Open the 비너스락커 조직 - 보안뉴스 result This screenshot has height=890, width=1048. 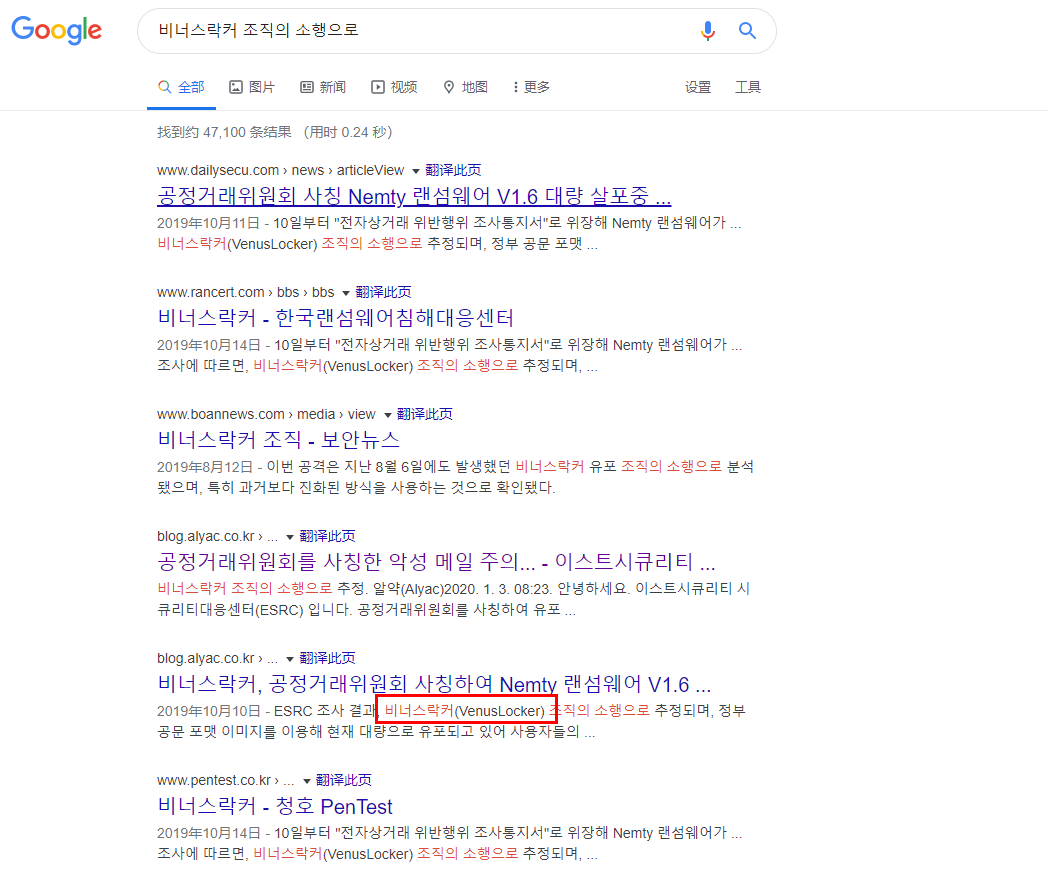click(279, 440)
